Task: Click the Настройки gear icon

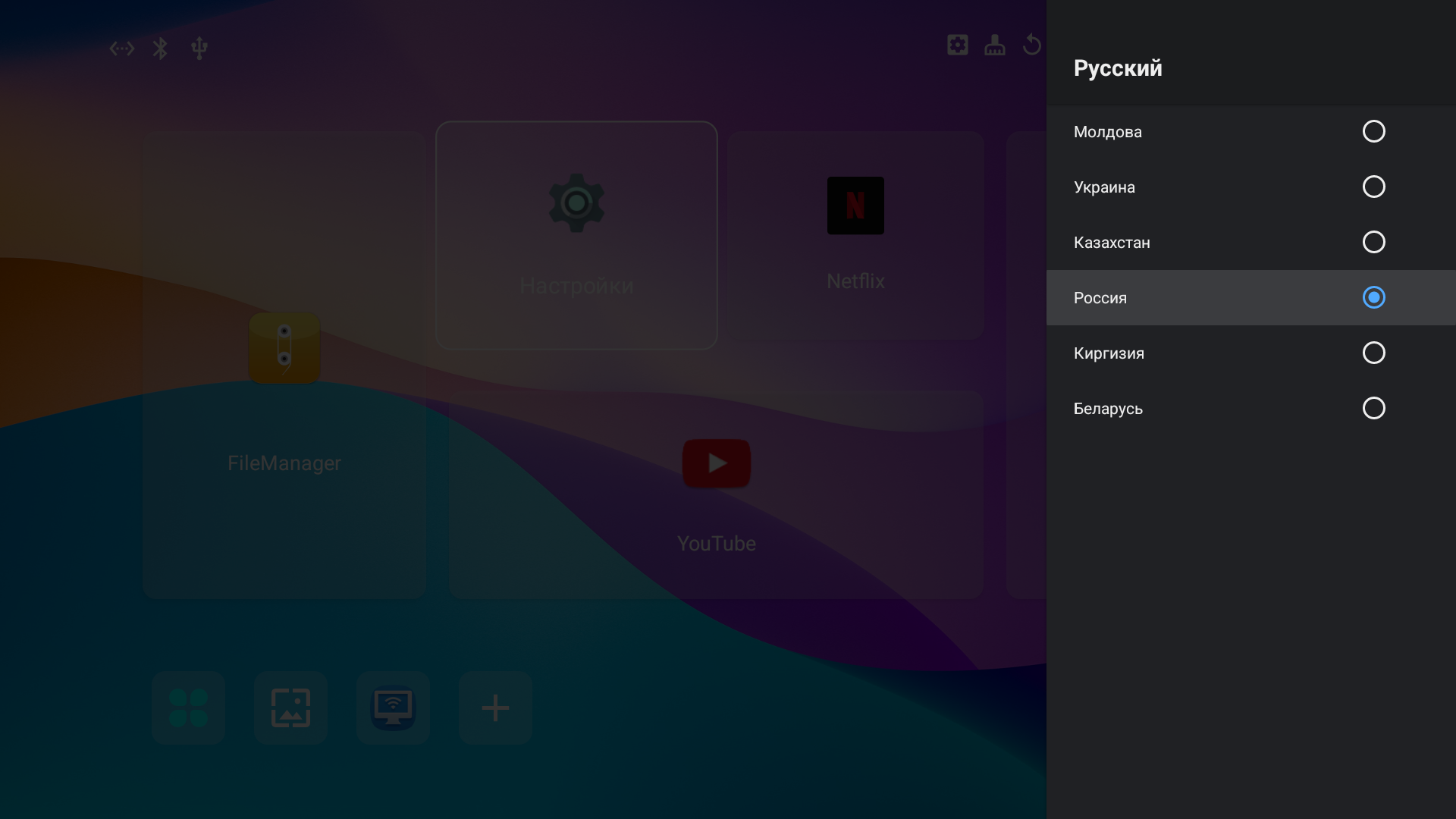Action: coord(576,202)
